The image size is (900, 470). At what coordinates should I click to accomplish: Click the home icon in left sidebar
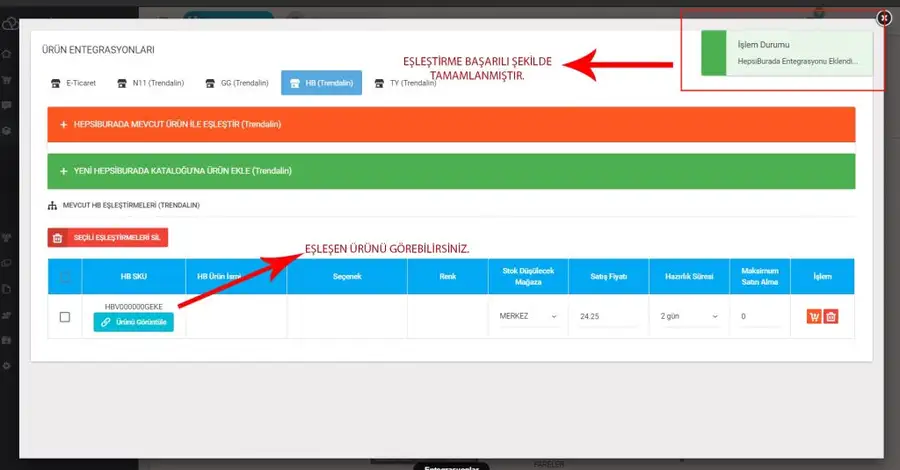7,54
